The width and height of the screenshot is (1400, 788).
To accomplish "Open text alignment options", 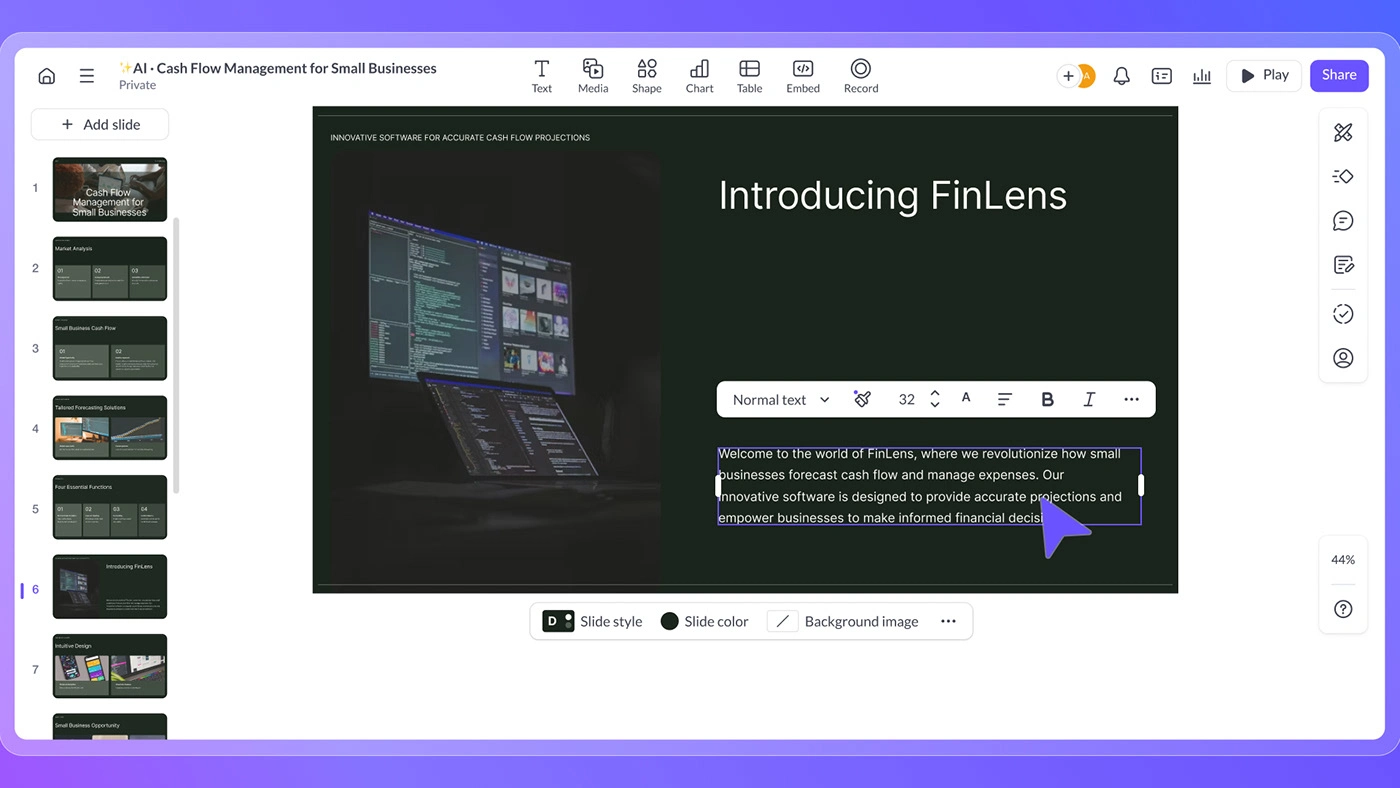I will point(1005,399).
